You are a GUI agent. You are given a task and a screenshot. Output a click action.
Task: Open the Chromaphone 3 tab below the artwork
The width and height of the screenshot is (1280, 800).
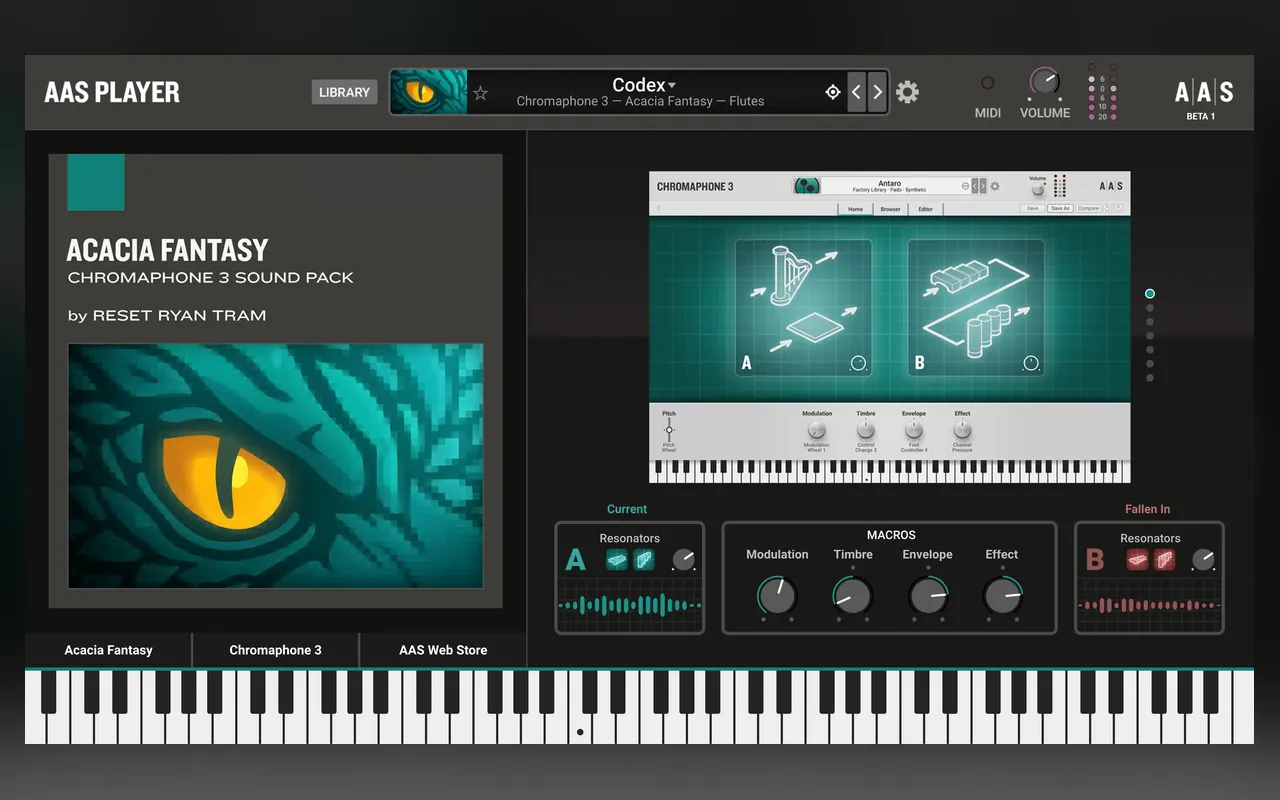pos(275,650)
